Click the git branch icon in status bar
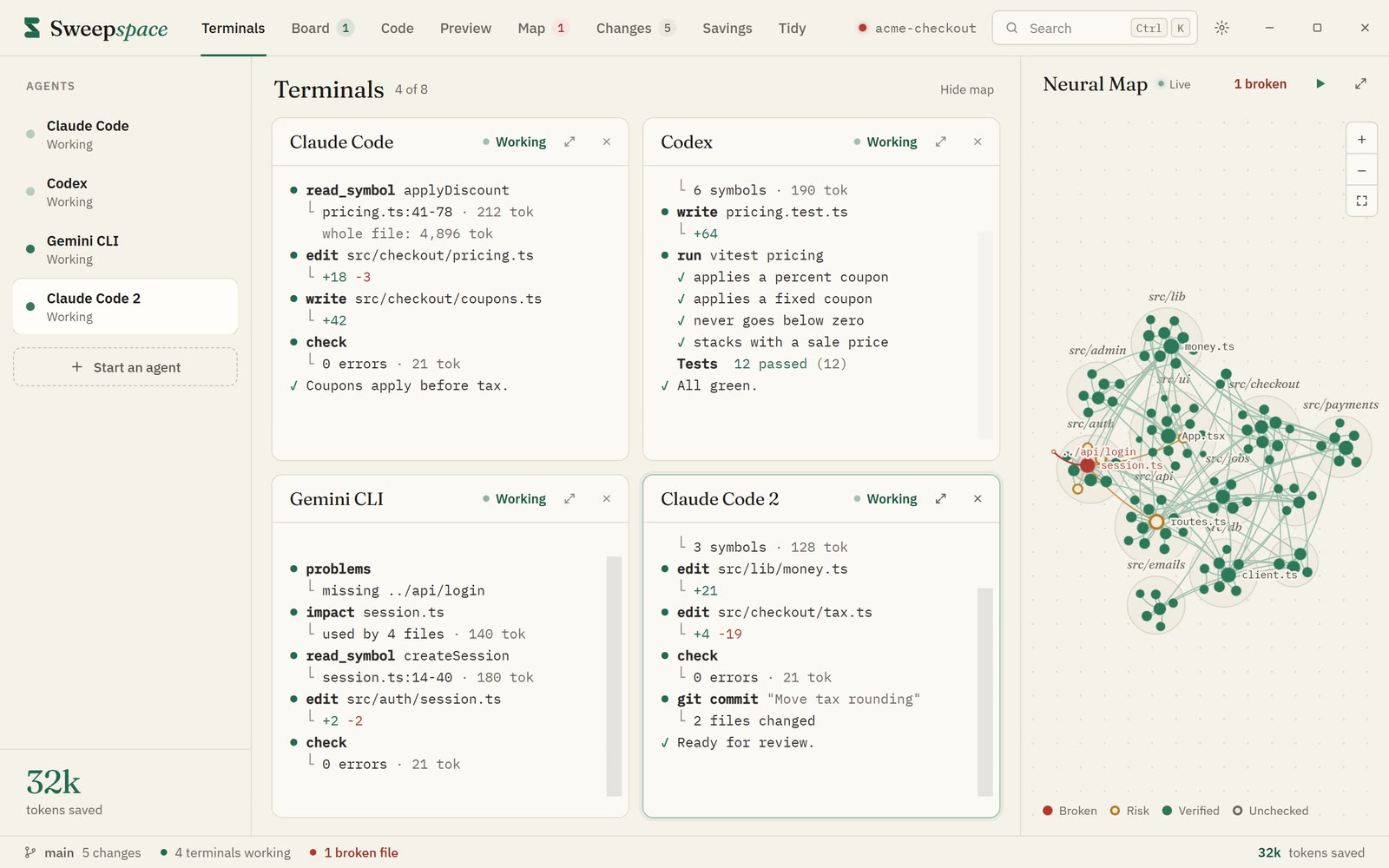 point(30,852)
